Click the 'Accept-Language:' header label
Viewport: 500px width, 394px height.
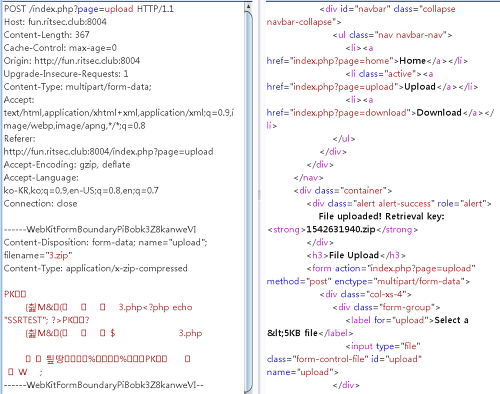click(41, 178)
